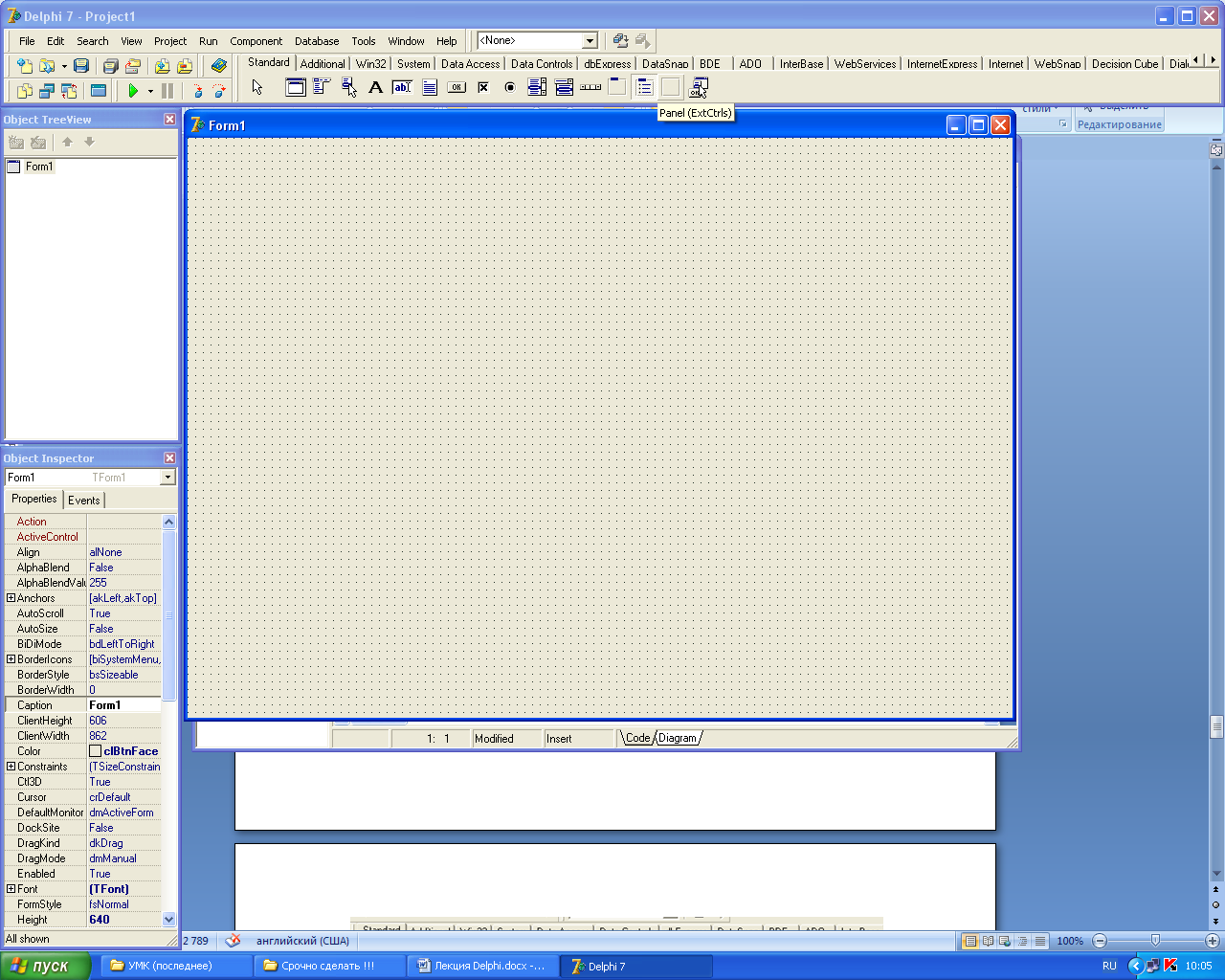This screenshot has height=980, width=1225.
Task: Click Word zoom out minus button
Action: [1100, 941]
